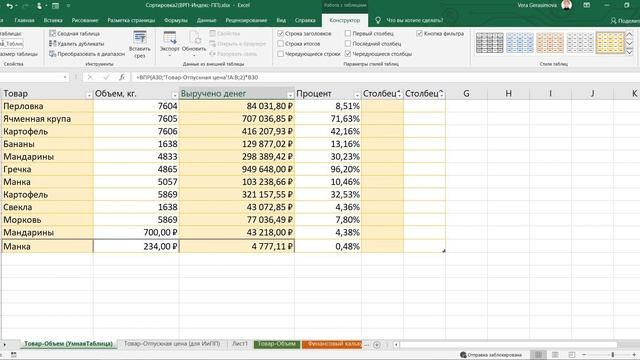This screenshot has width=640, height=360.
Task: Click inside the formula bar text
Action: click(x=198, y=77)
